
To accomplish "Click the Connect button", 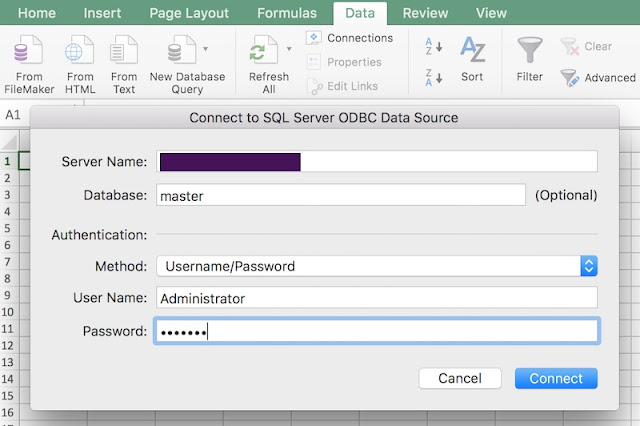I will (x=556, y=378).
